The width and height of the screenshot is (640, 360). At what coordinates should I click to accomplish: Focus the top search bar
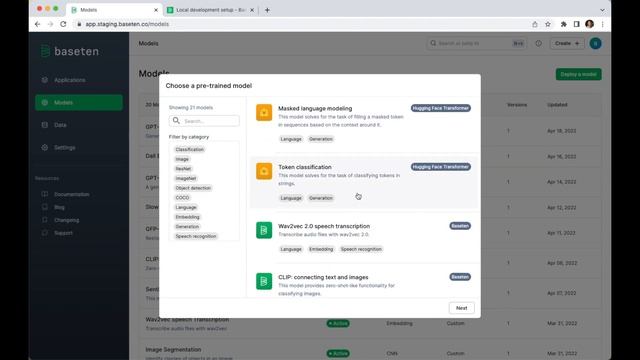pos(477,43)
